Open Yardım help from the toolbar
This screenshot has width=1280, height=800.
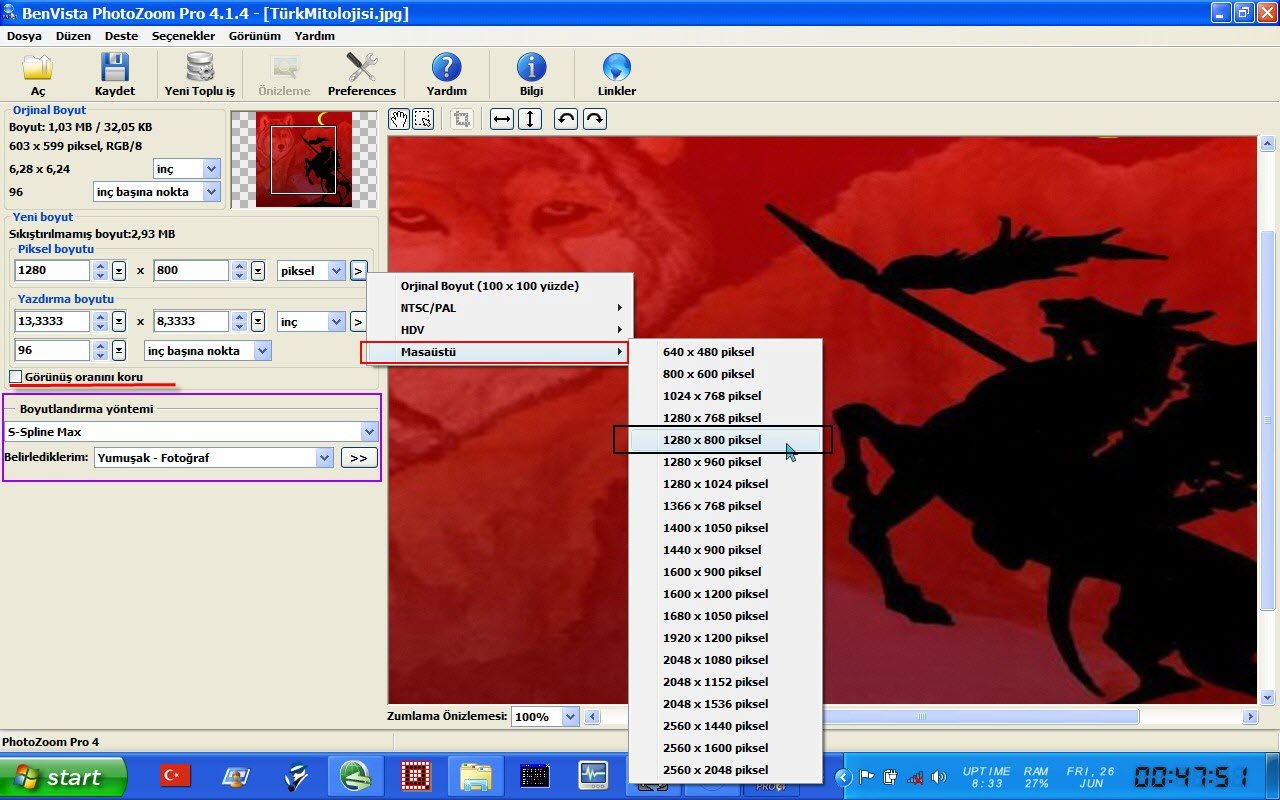pos(446,73)
